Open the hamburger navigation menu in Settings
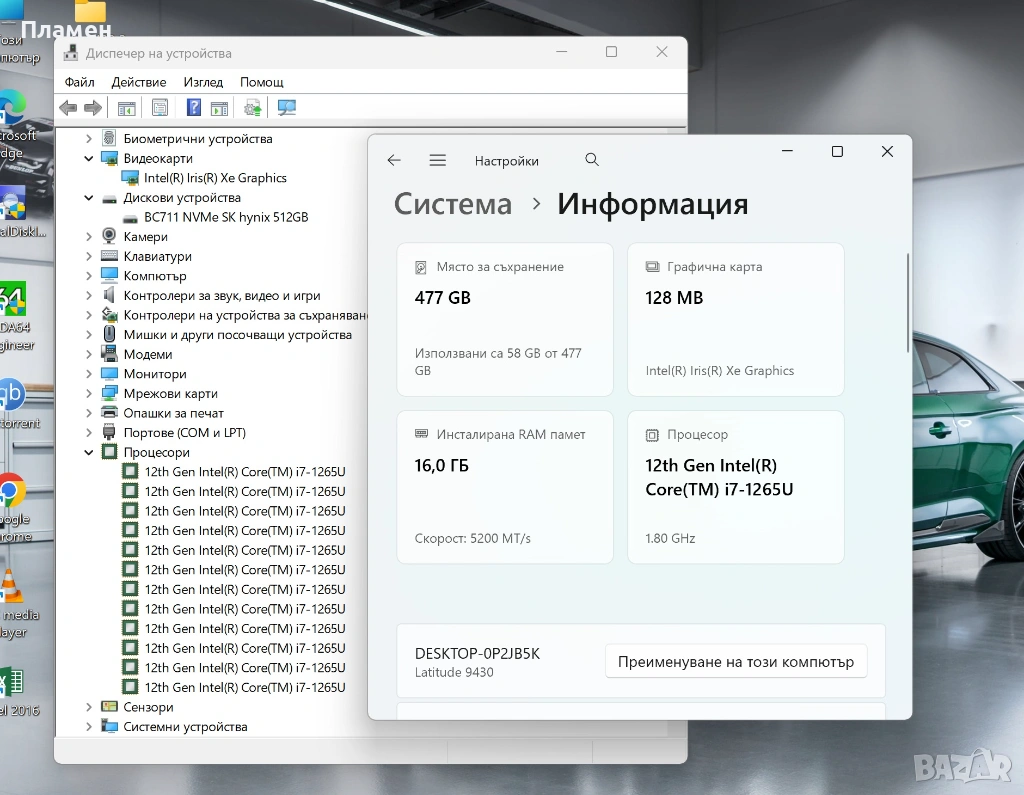Image resolution: width=1024 pixels, height=795 pixels. click(x=437, y=160)
